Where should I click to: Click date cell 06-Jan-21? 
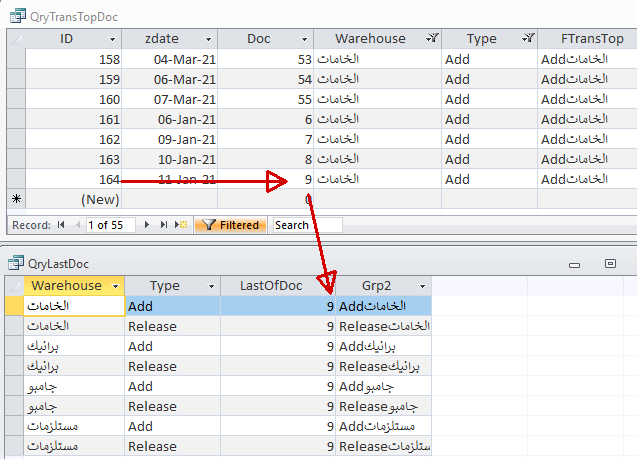[x=169, y=119]
